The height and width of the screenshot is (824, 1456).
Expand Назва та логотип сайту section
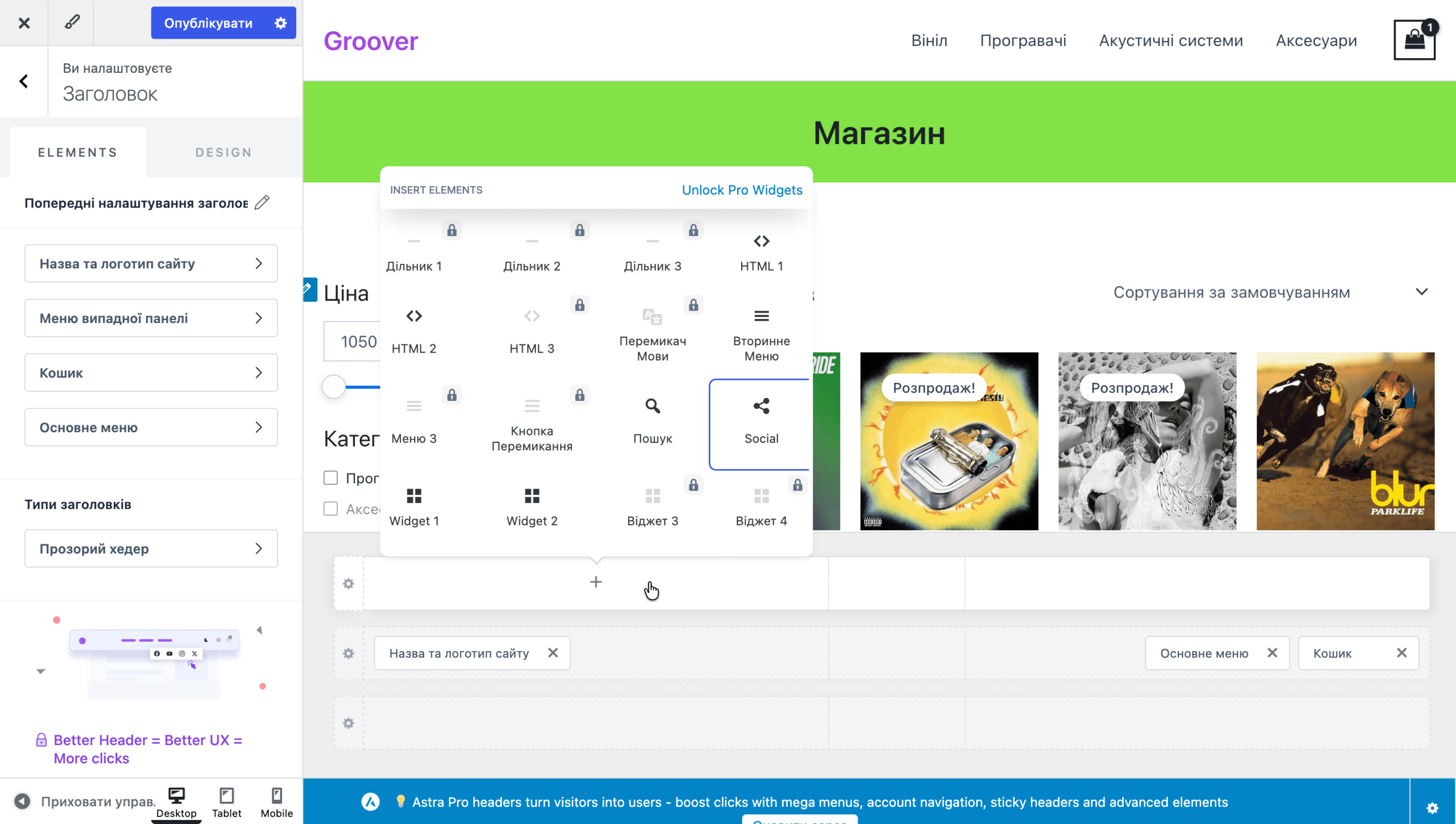[151, 263]
